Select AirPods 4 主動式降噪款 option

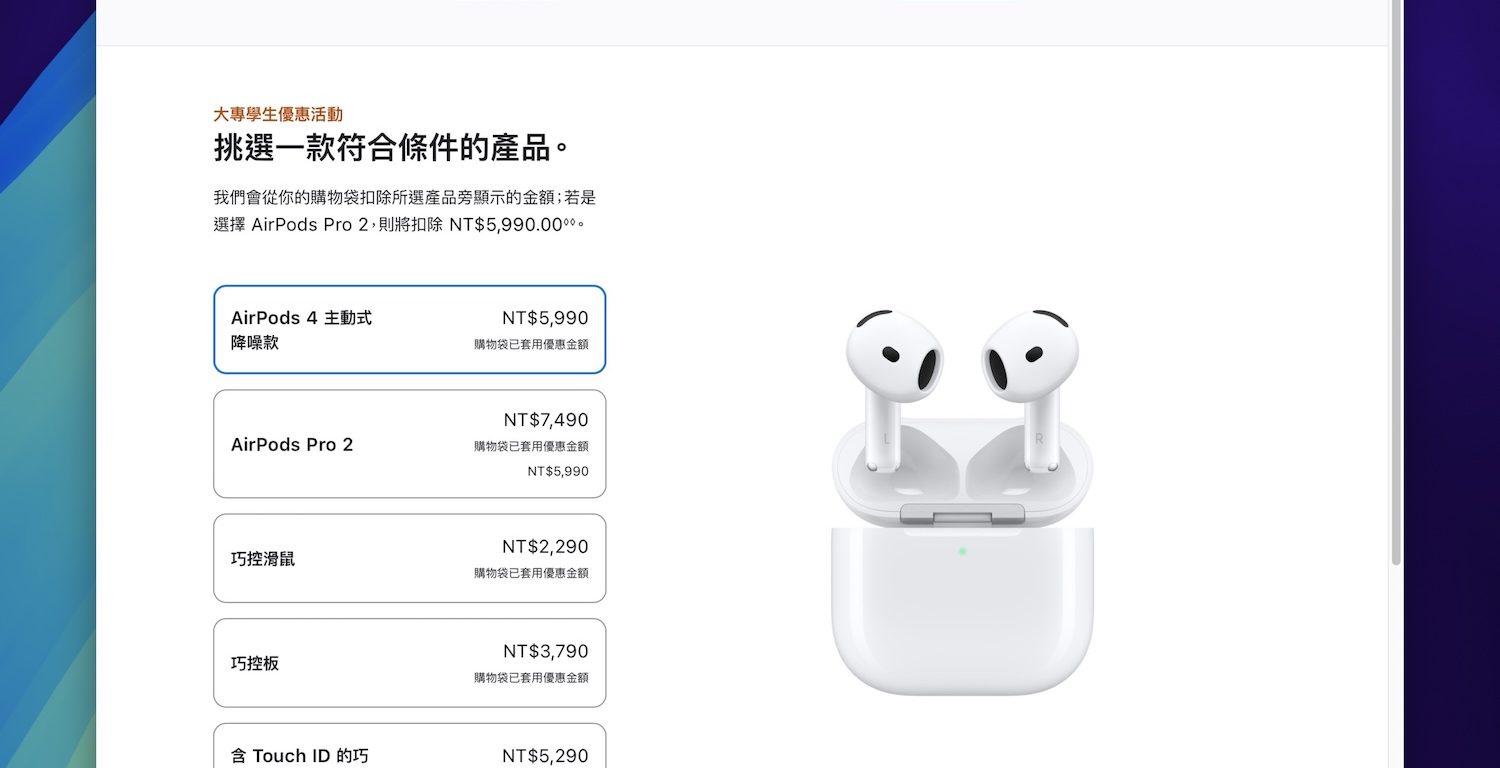coord(409,330)
